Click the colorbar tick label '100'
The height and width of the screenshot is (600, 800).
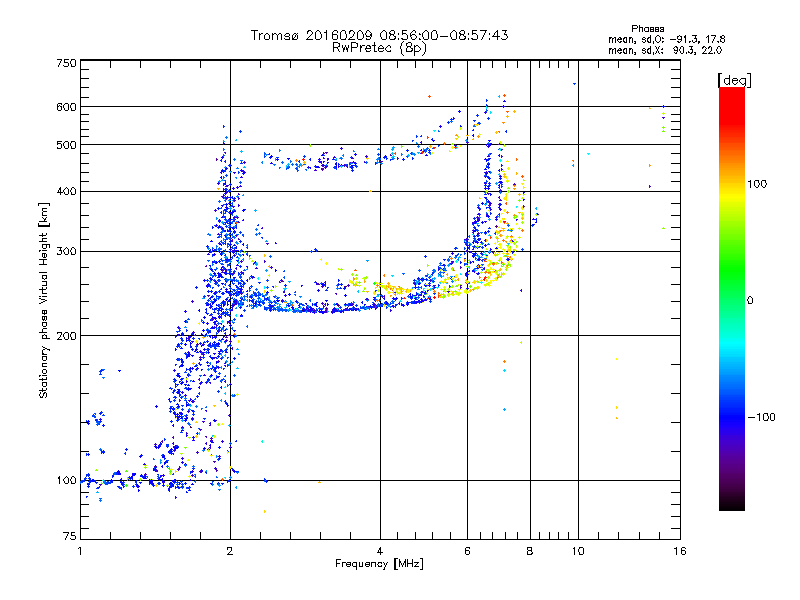click(x=757, y=184)
